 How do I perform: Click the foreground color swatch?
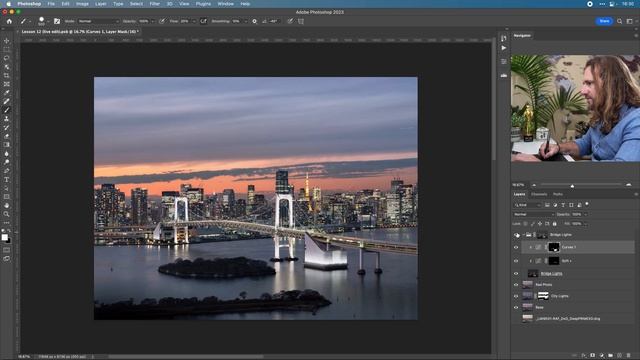click(x=4, y=238)
